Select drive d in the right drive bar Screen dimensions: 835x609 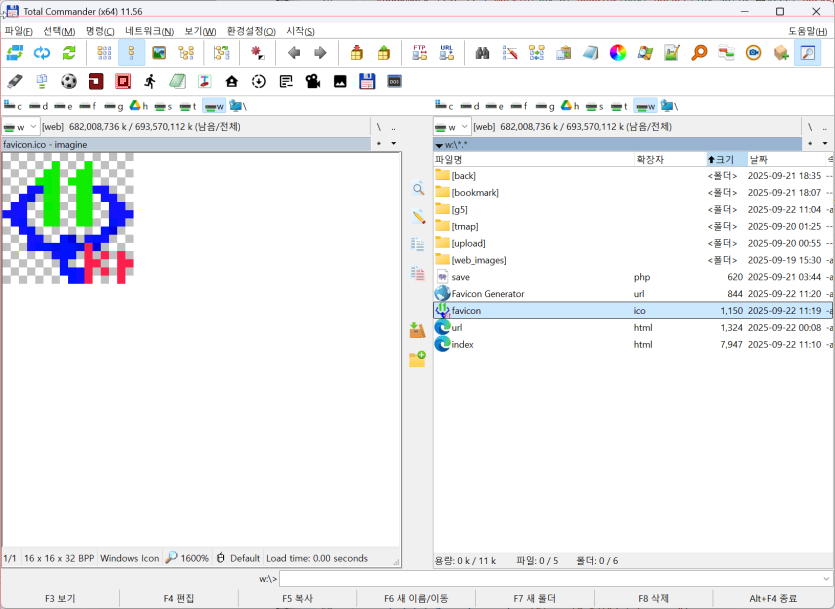coord(470,106)
